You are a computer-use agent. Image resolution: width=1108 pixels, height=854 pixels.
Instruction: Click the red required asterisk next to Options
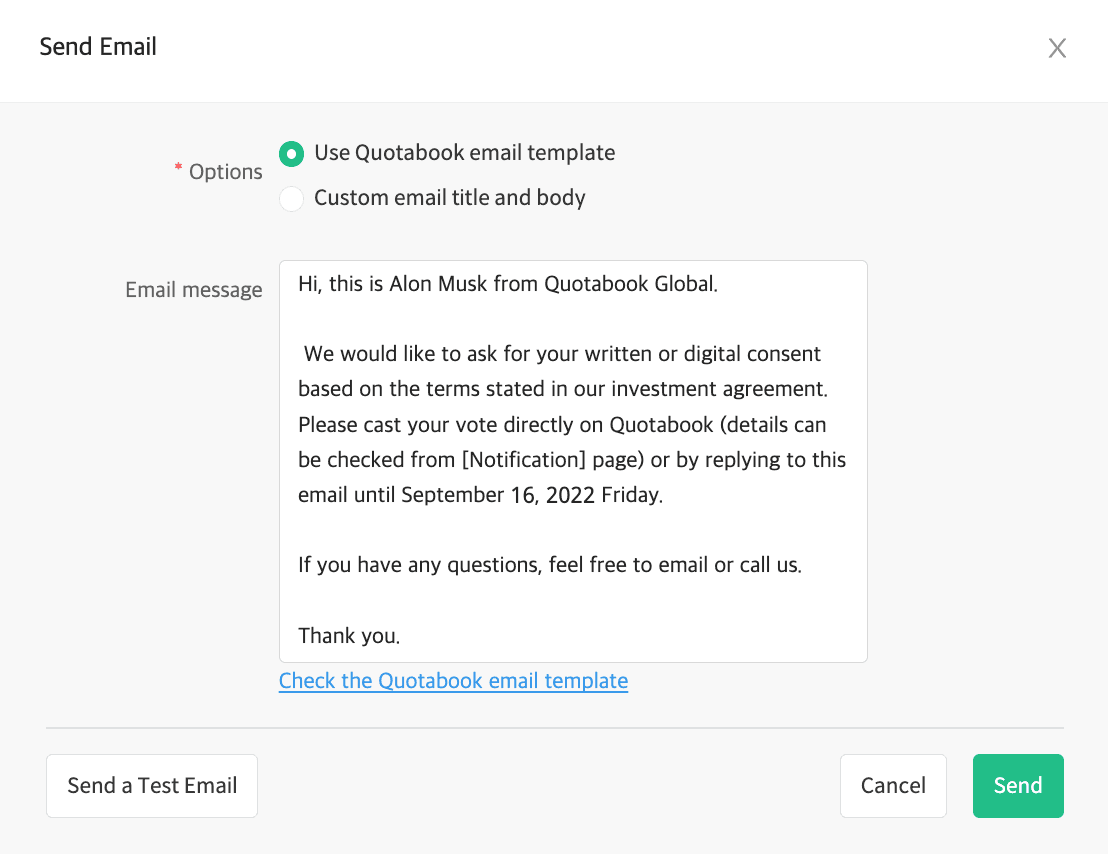click(178, 170)
